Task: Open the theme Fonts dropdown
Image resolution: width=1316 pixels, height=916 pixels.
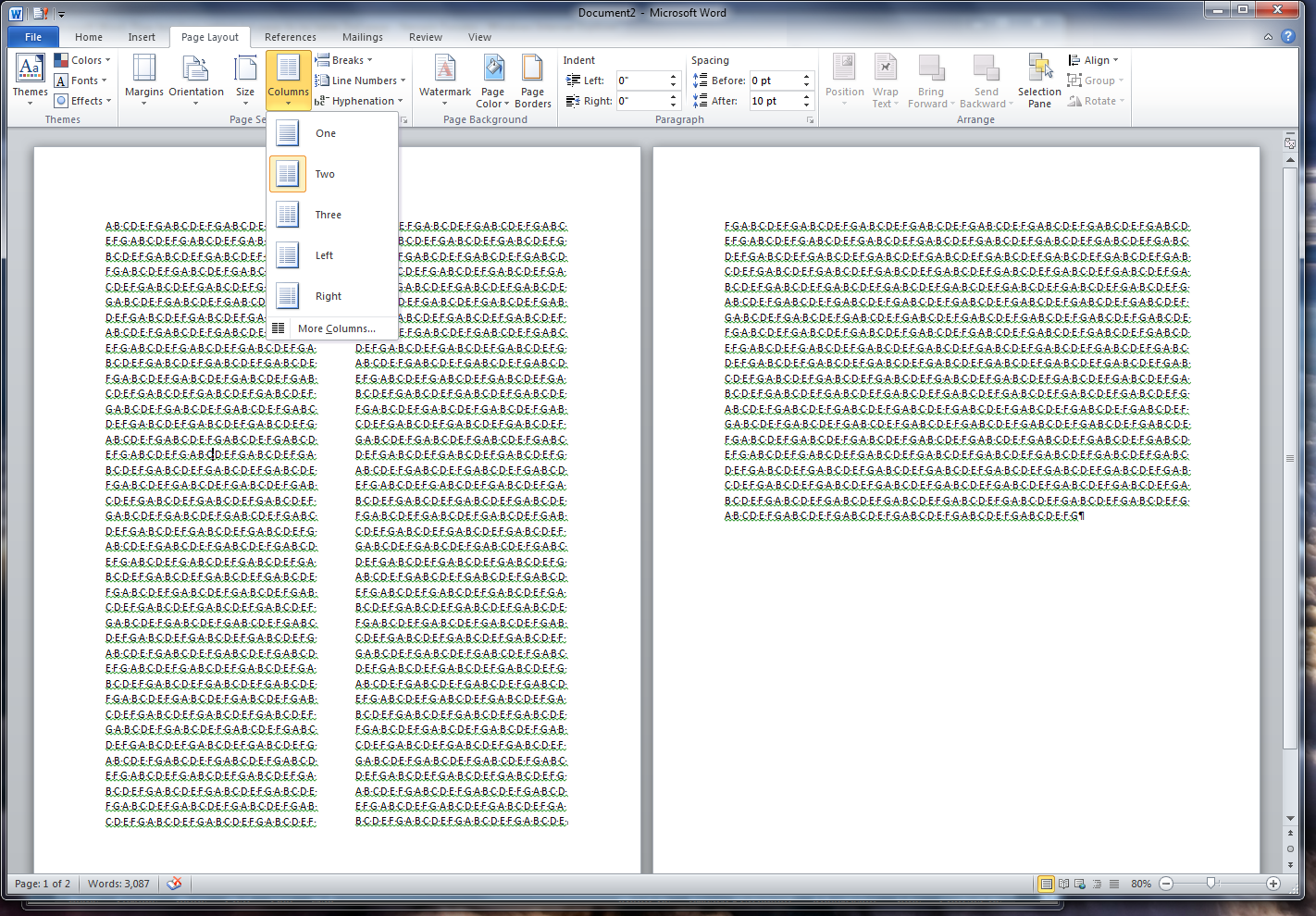Action: 81,80
